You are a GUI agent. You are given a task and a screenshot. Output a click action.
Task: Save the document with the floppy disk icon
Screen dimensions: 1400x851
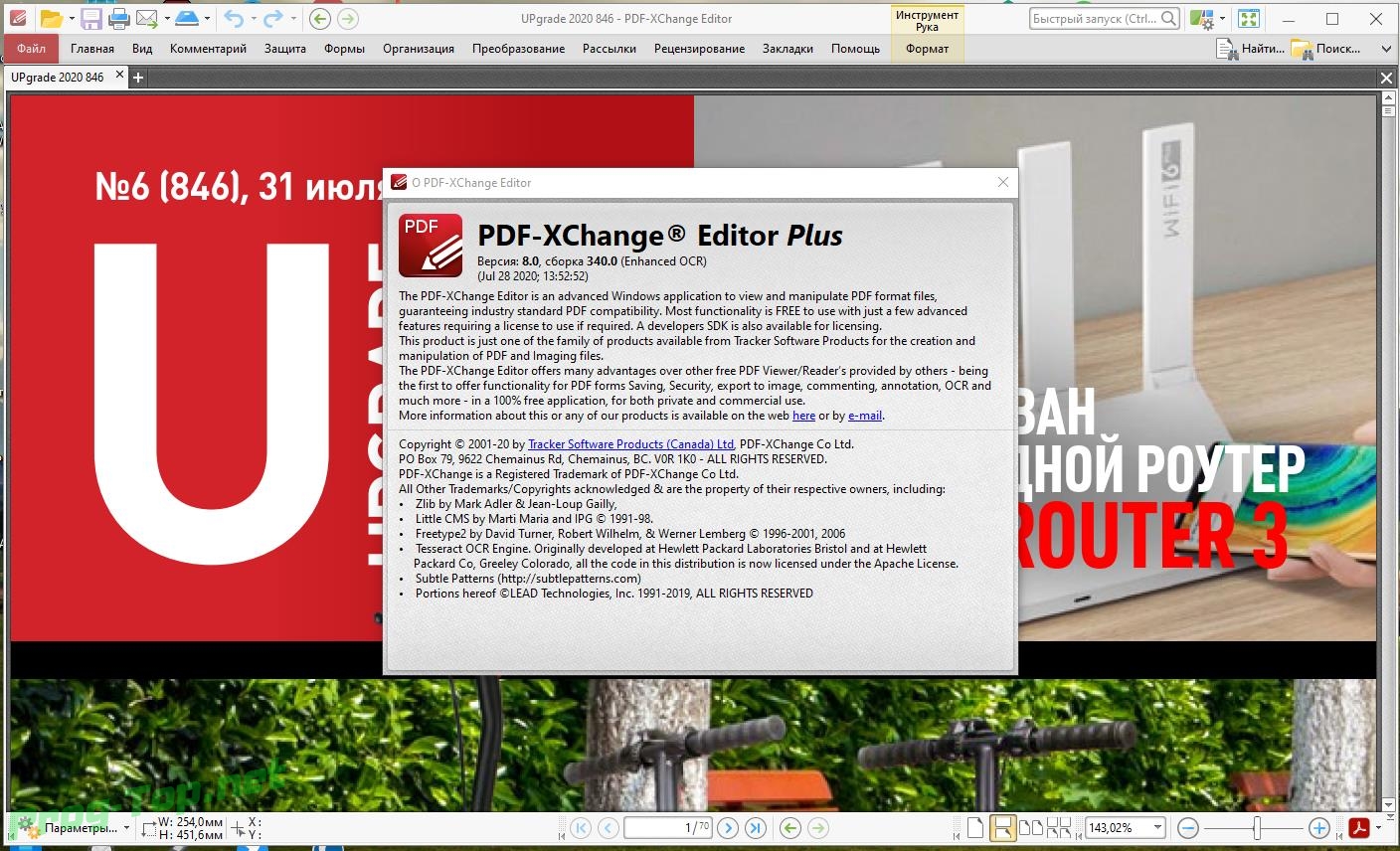(x=91, y=18)
